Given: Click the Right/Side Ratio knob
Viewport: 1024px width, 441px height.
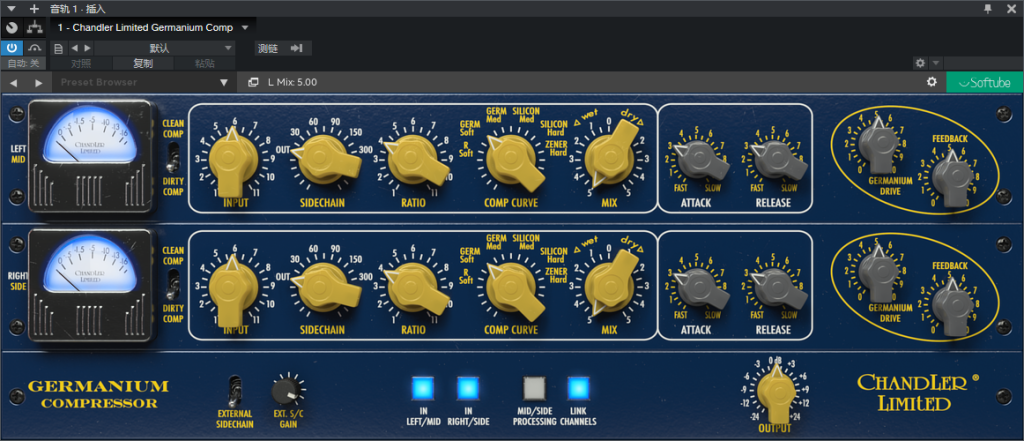Looking at the screenshot, I should pyautogui.click(x=411, y=286).
